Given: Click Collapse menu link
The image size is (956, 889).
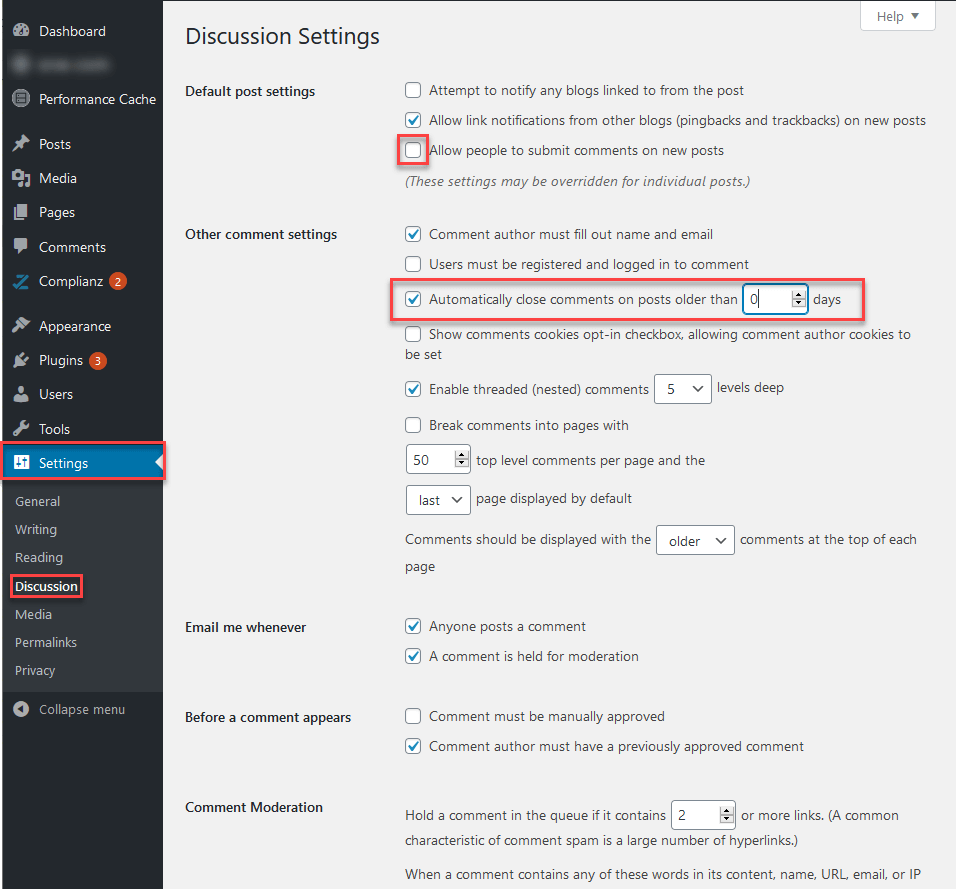Looking at the screenshot, I should tap(82, 709).
